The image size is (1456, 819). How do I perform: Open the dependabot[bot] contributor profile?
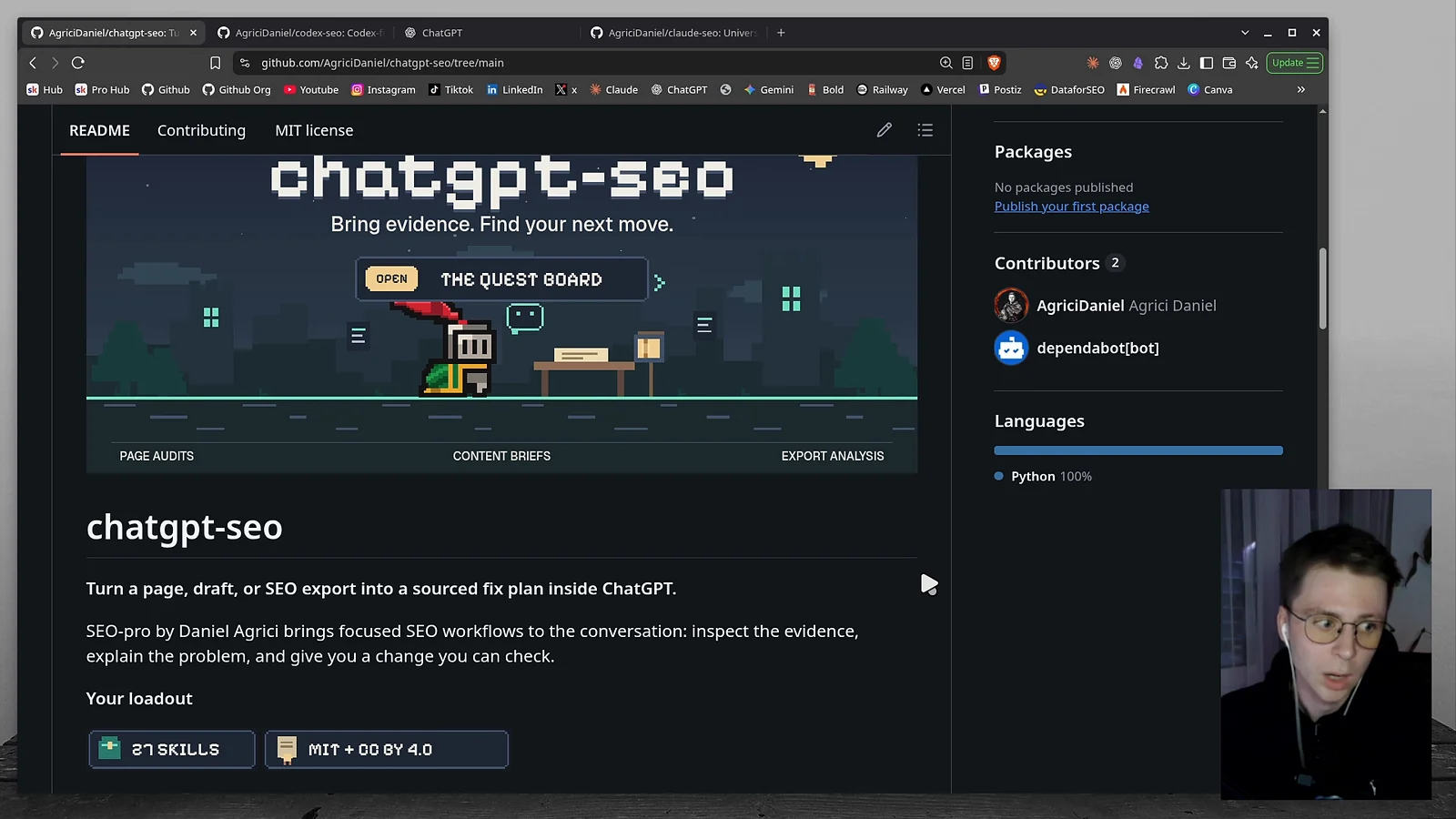[1097, 348]
